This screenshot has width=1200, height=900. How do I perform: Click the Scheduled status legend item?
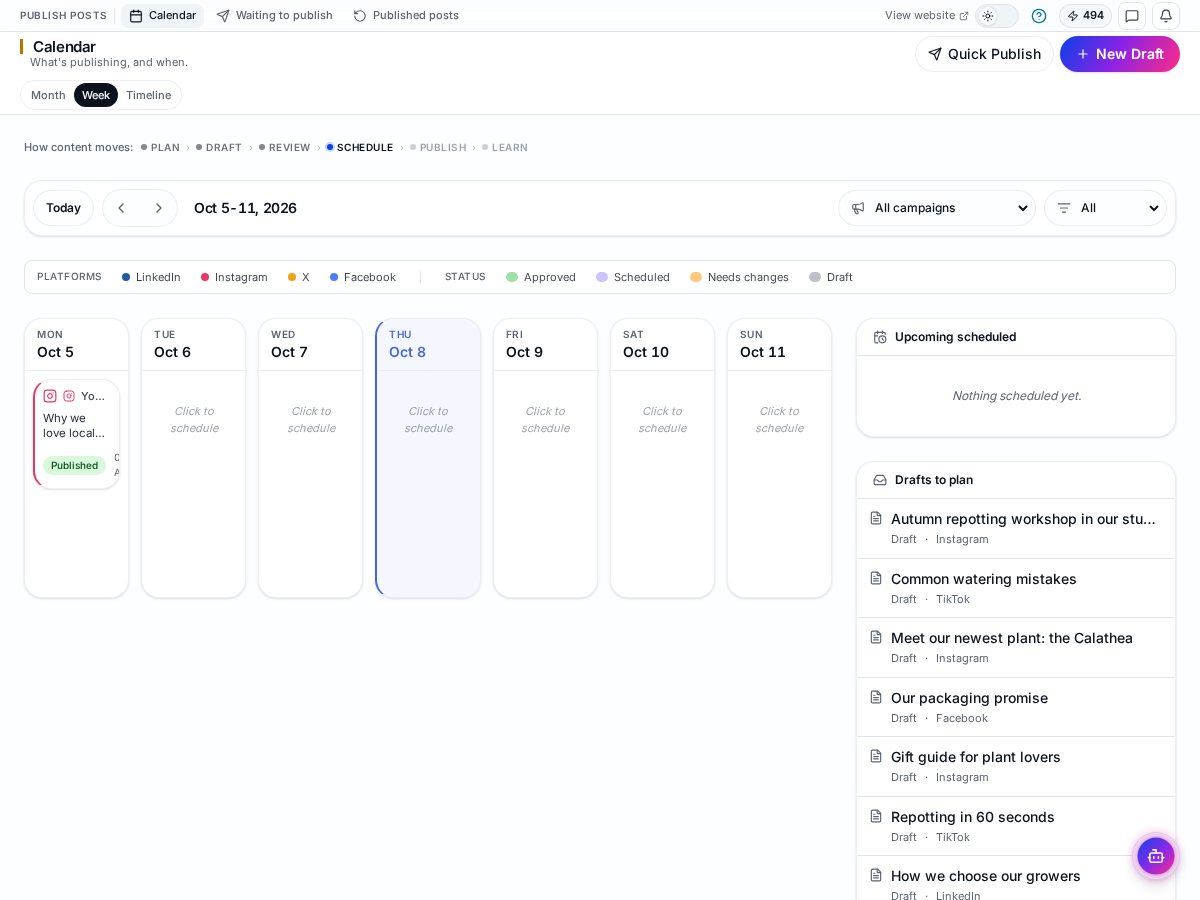point(633,277)
